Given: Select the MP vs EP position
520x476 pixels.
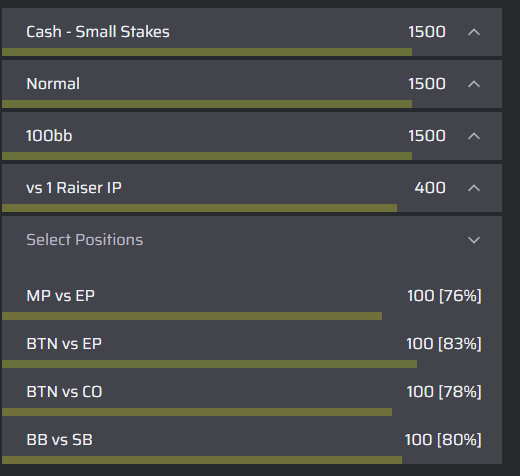Looking at the screenshot, I should pyautogui.click(x=252, y=300).
